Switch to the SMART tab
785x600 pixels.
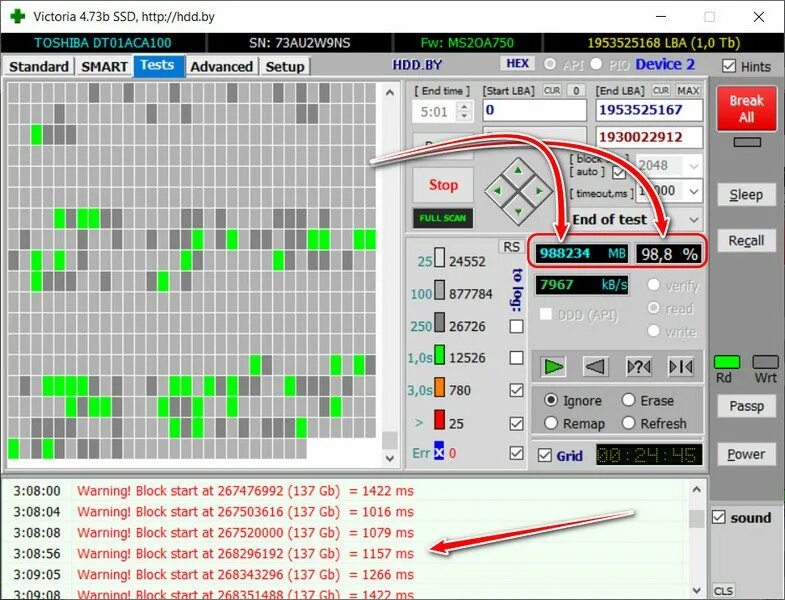(104, 67)
